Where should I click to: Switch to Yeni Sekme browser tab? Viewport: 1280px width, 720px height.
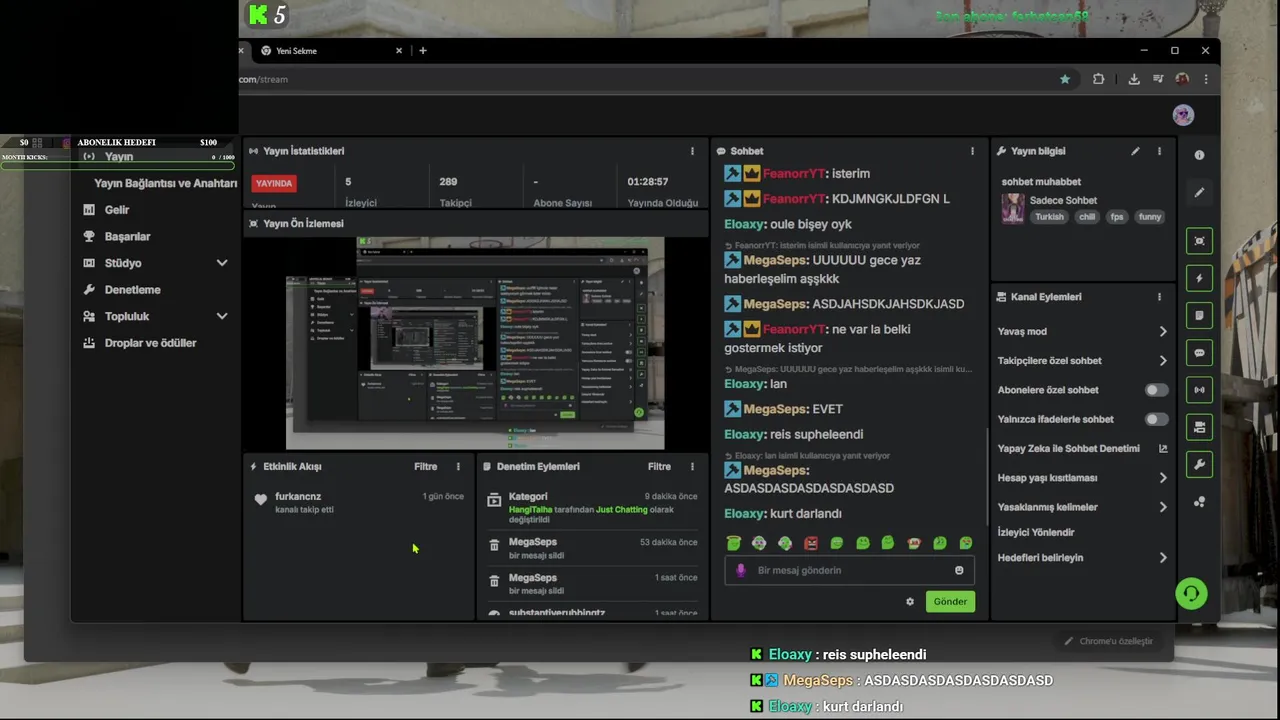pos(330,51)
